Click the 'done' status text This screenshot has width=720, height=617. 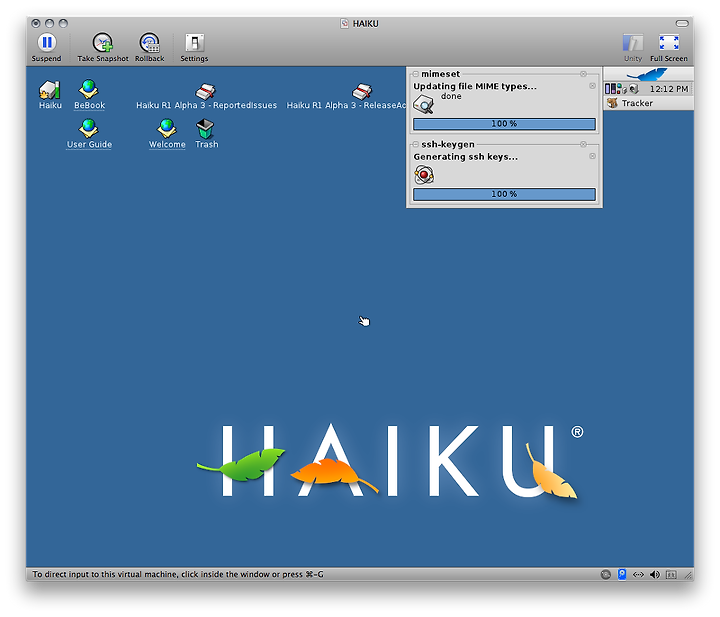coord(451,96)
